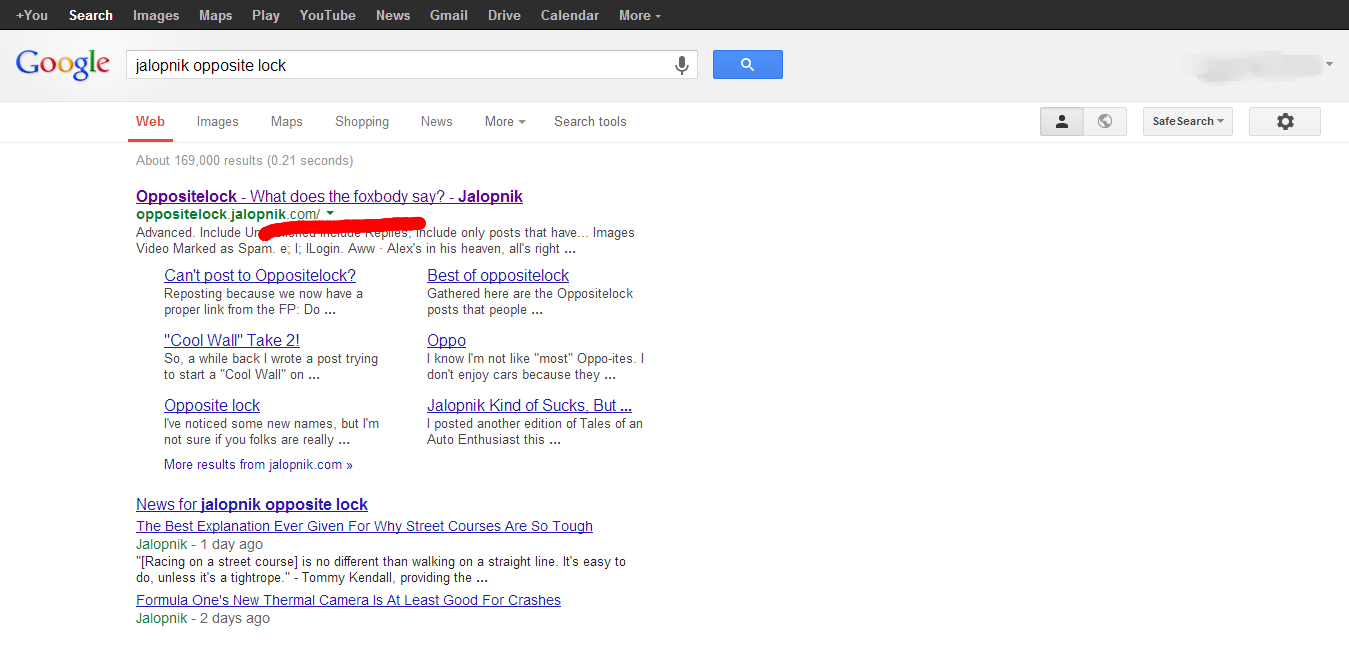Open '"Cool Wall" Take 2!' link
This screenshot has height=650, width=1349.
tap(232, 340)
